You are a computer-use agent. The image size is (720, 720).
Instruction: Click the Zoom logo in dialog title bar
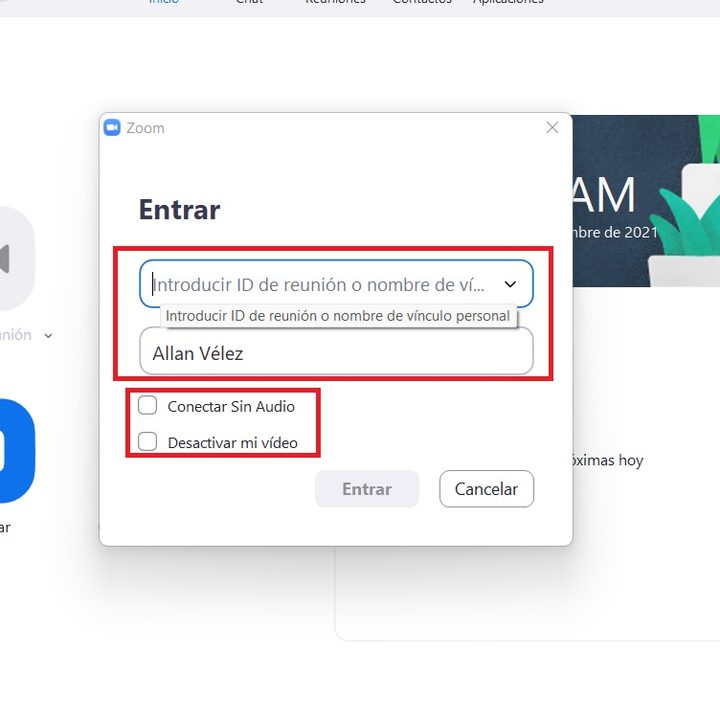(x=112, y=128)
